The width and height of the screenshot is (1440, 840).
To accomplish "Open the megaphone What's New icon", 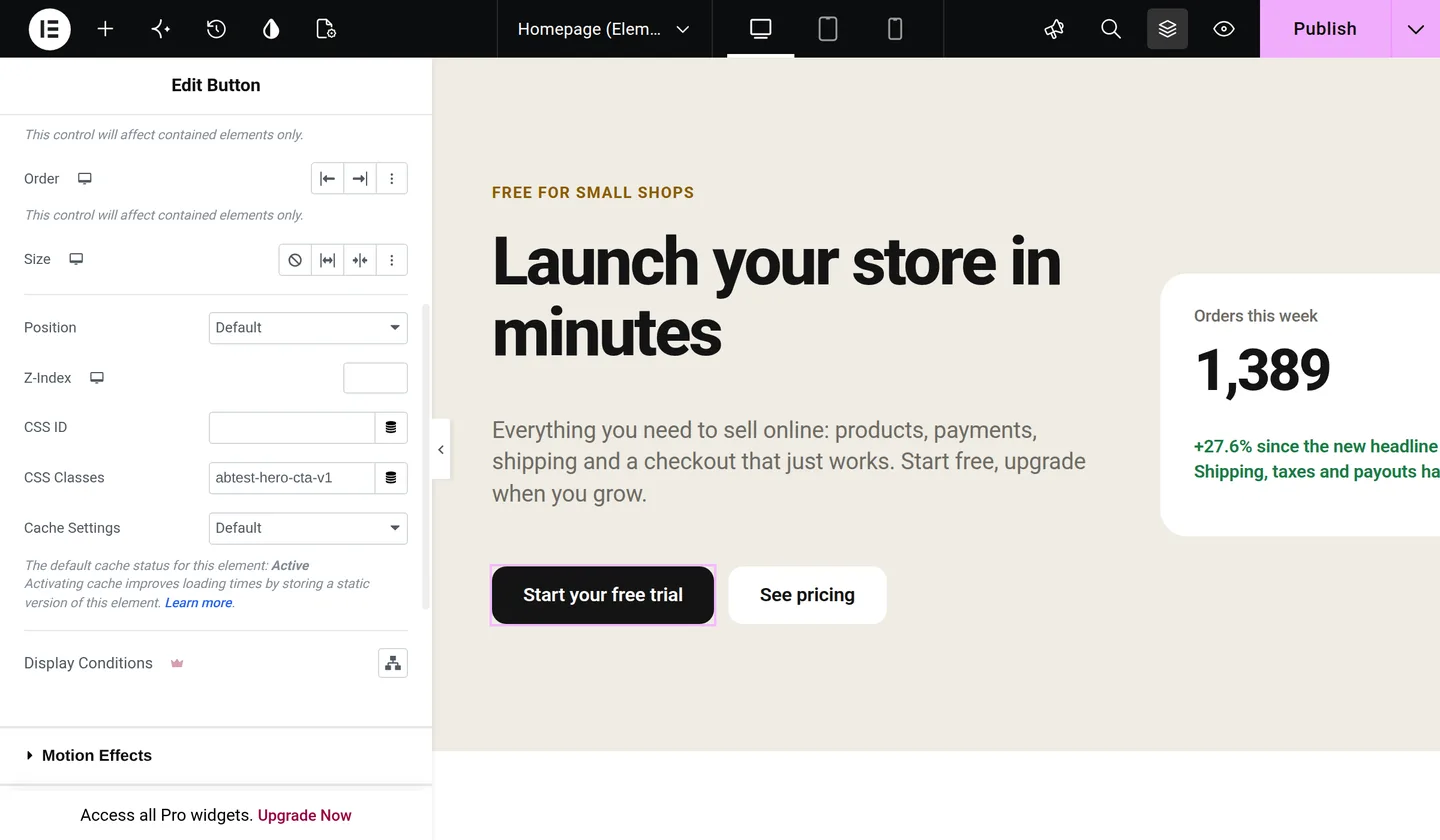I will (1054, 29).
